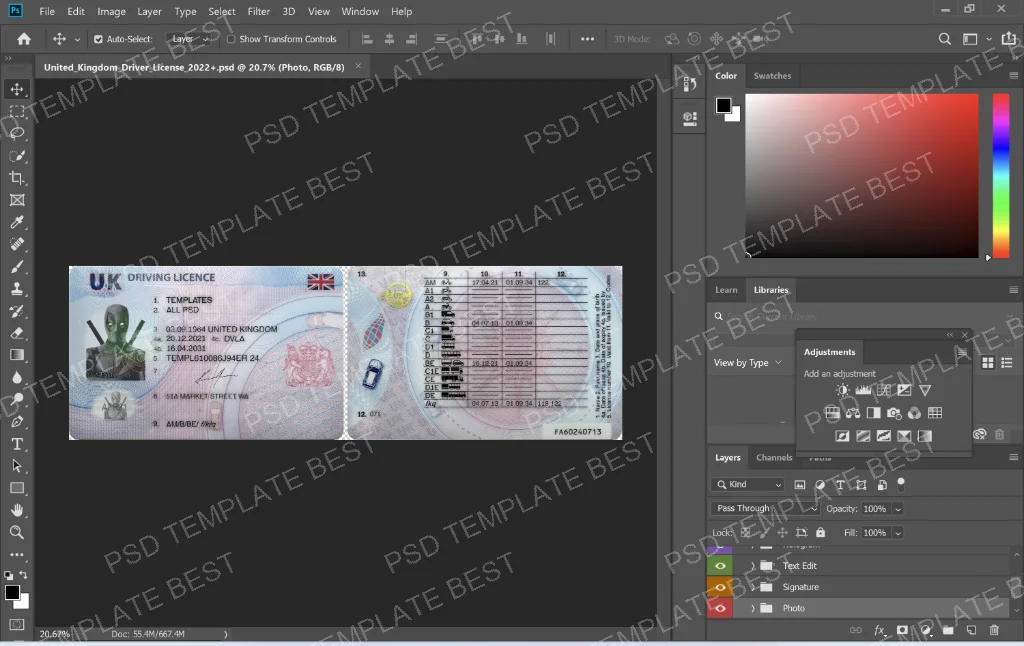
Task: Open the Window menu
Action: [360, 11]
